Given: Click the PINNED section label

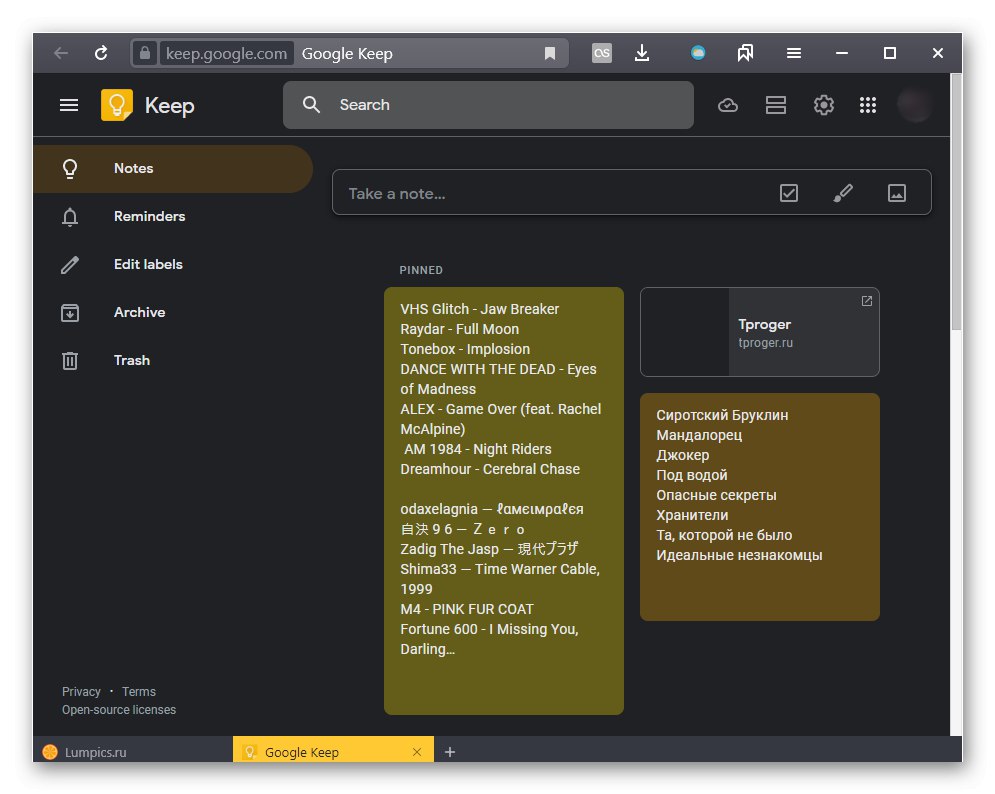Looking at the screenshot, I should point(421,270).
